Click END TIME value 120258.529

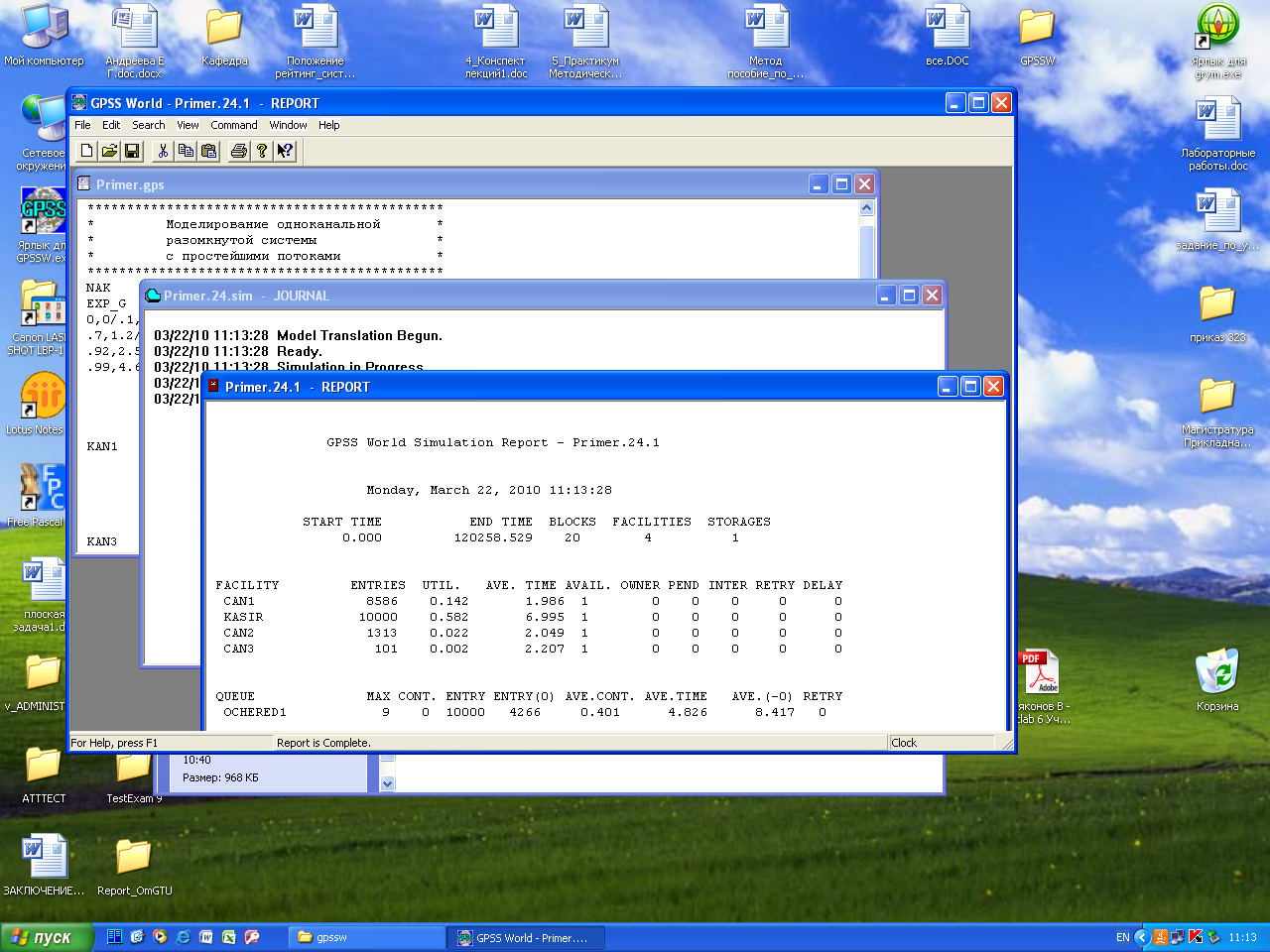click(x=493, y=537)
